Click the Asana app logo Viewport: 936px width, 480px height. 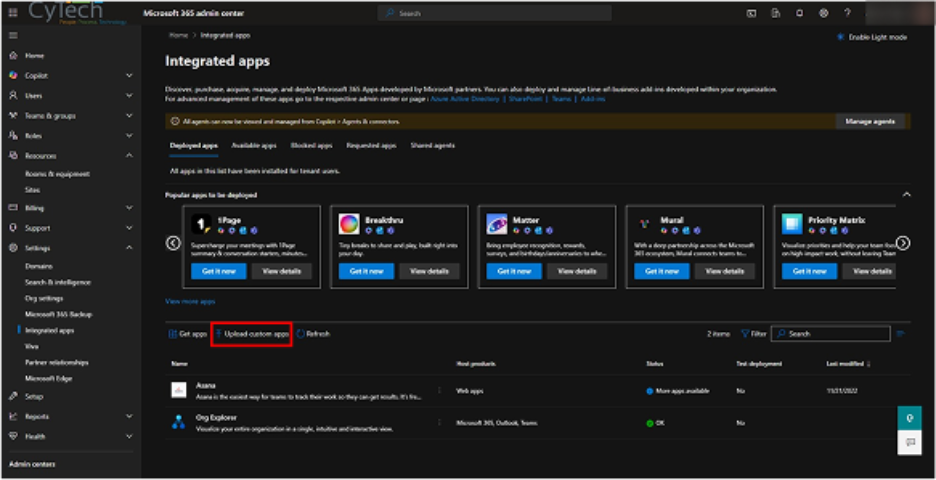(178, 390)
